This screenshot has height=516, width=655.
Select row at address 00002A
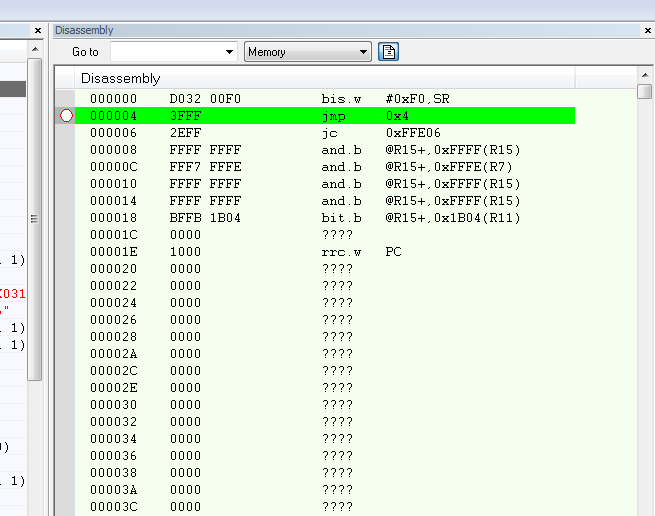coord(325,354)
